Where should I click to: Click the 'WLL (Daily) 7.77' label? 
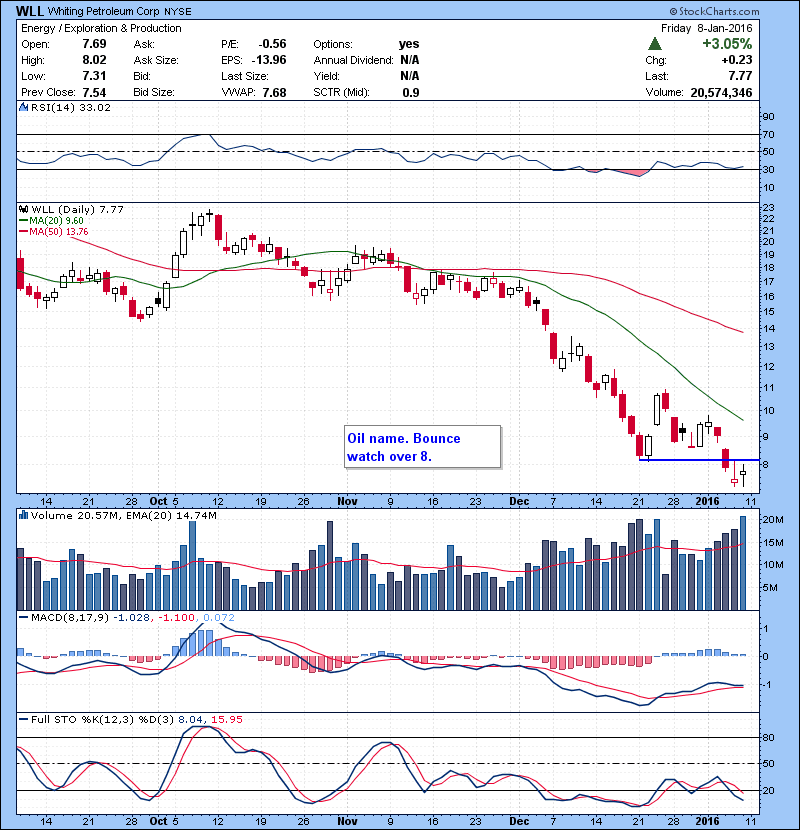pyautogui.click(x=77, y=210)
